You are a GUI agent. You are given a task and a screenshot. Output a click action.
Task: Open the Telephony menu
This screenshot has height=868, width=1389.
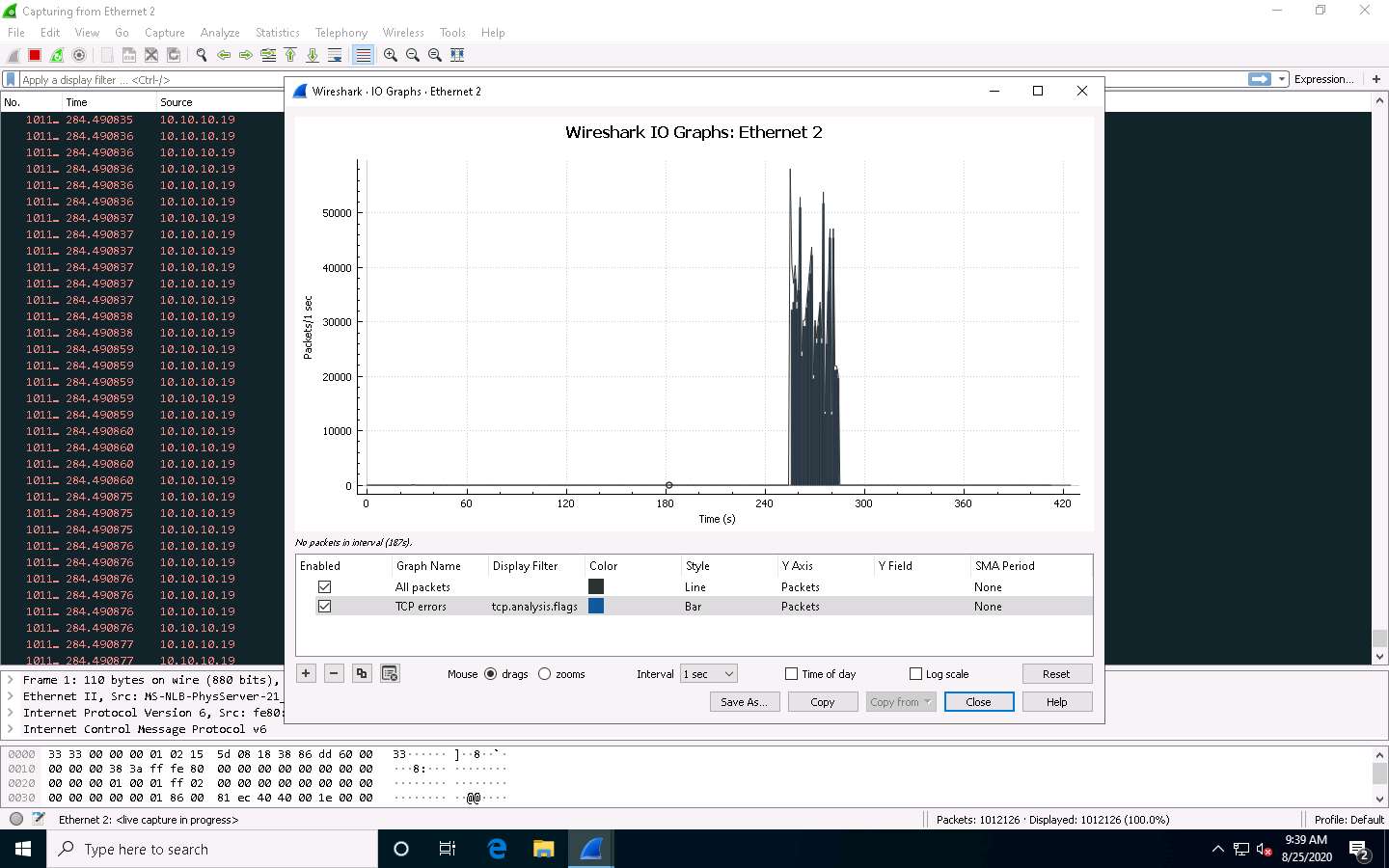pyautogui.click(x=341, y=32)
